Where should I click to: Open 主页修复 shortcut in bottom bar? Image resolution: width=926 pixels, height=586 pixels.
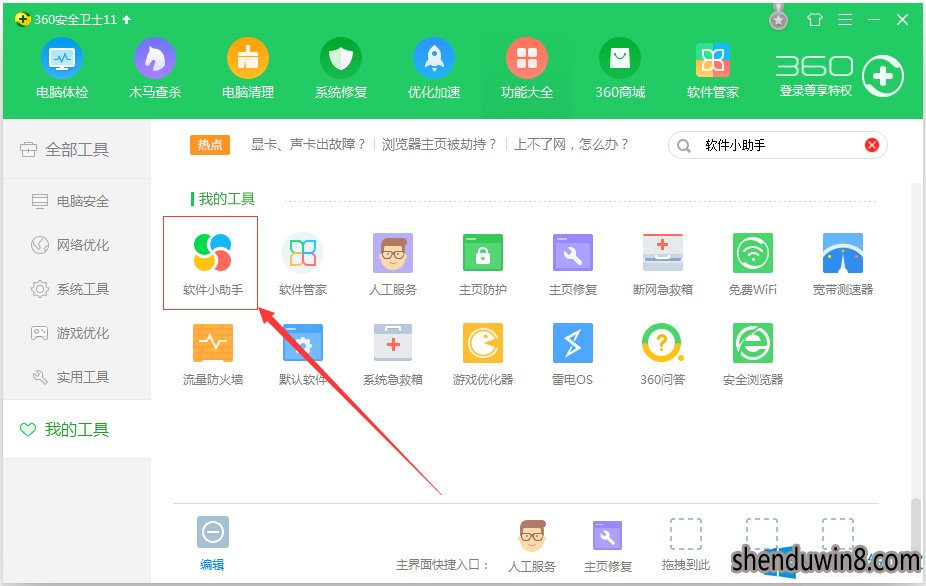pyautogui.click(x=608, y=546)
